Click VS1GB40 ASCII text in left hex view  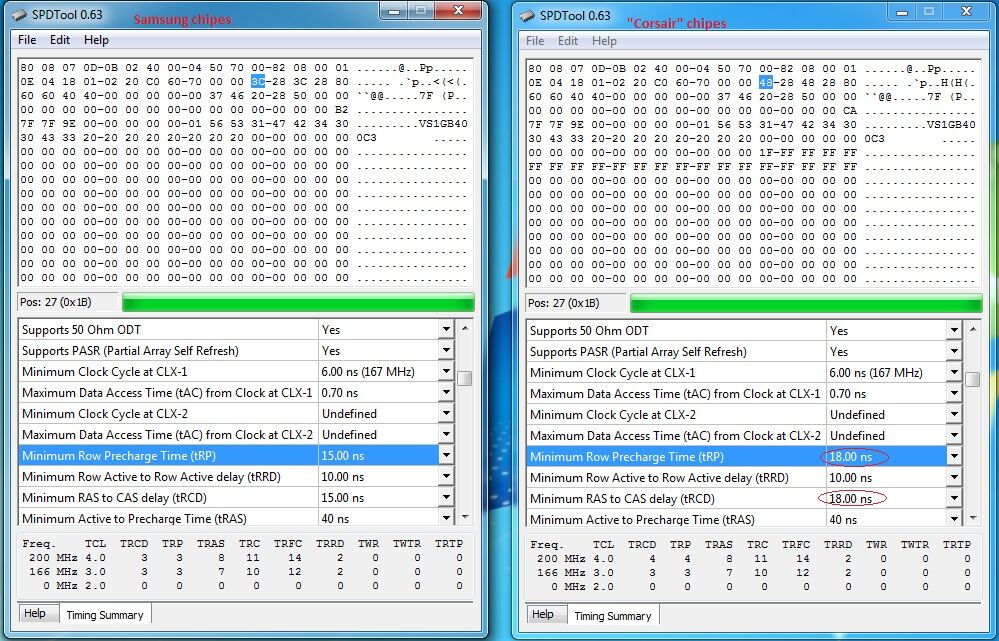(443, 124)
